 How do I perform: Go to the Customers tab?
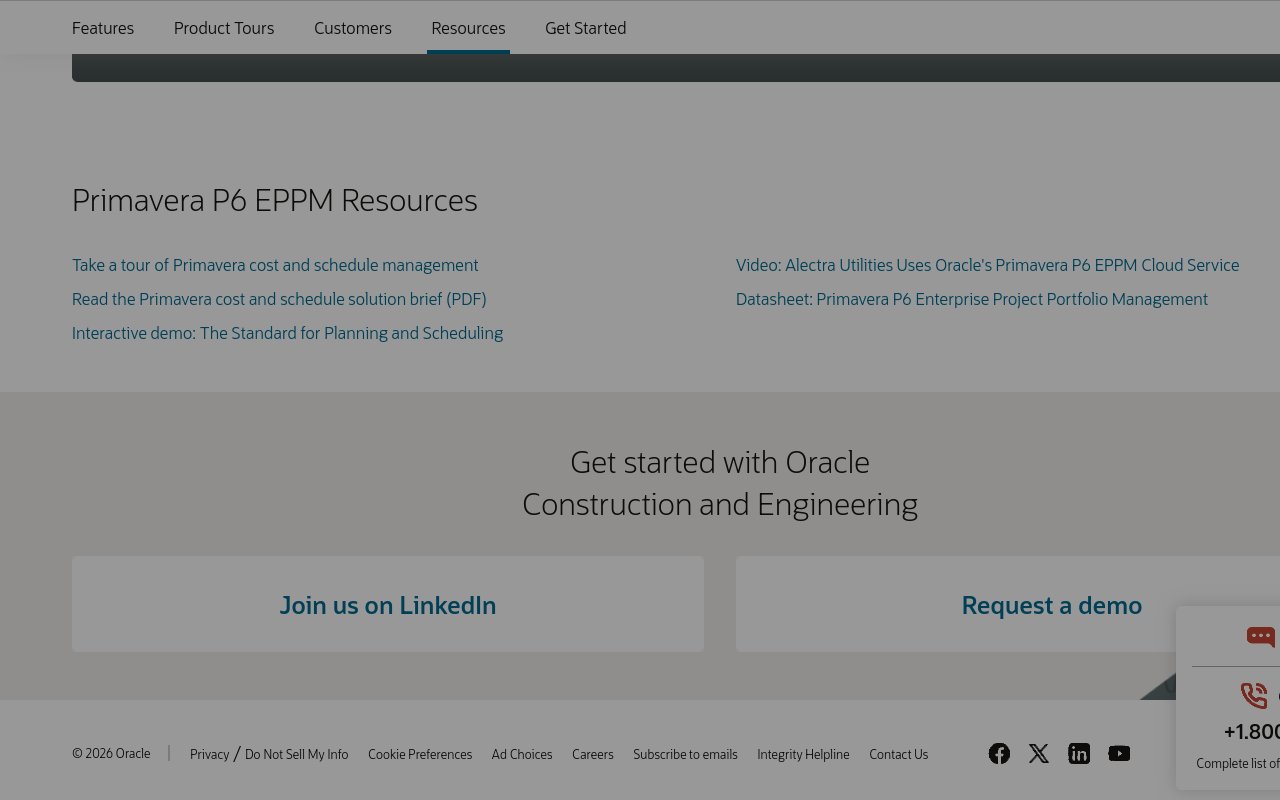[353, 28]
